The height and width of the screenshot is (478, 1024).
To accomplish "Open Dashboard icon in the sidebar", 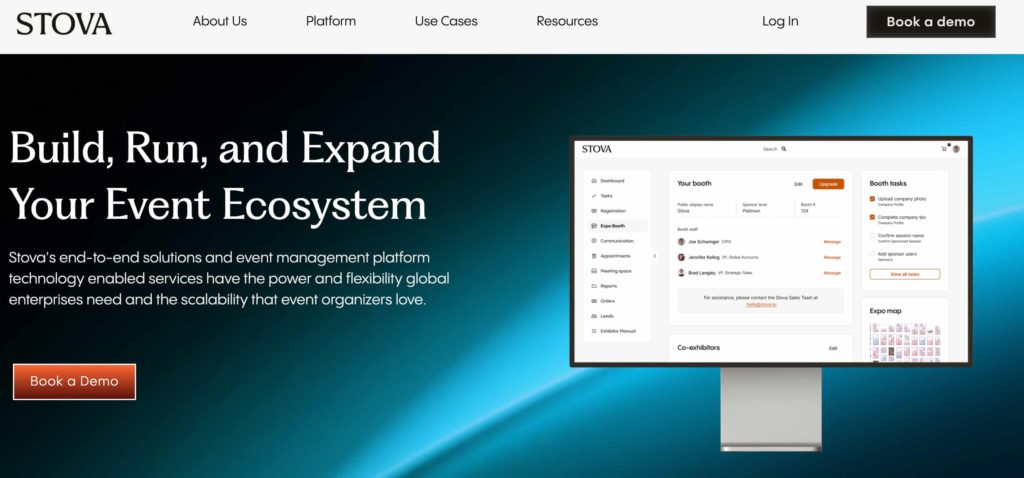I will pos(594,181).
